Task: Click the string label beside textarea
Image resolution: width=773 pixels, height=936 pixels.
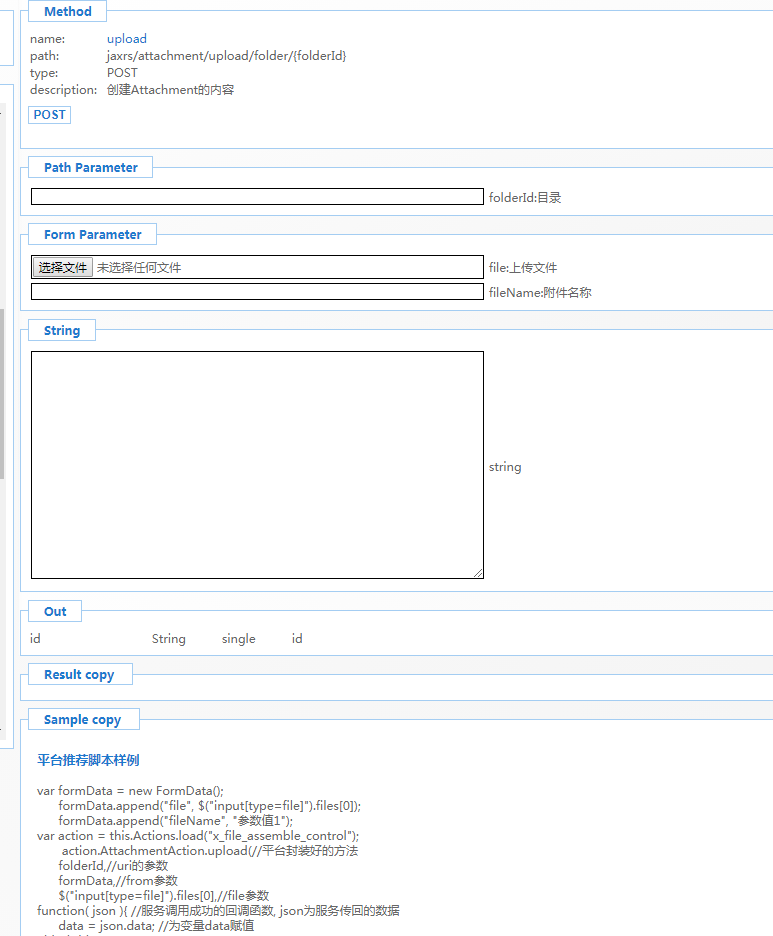Action: 505,467
